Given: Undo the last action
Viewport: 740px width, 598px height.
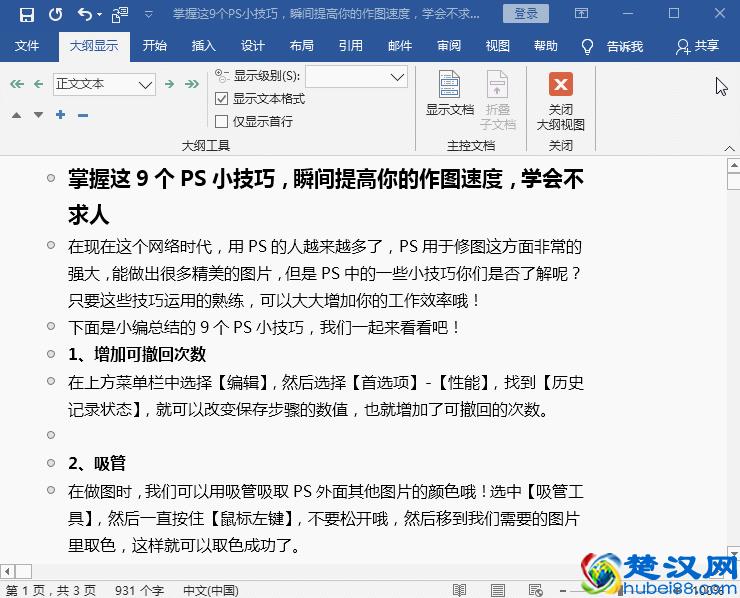Looking at the screenshot, I should [x=84, y=15].
